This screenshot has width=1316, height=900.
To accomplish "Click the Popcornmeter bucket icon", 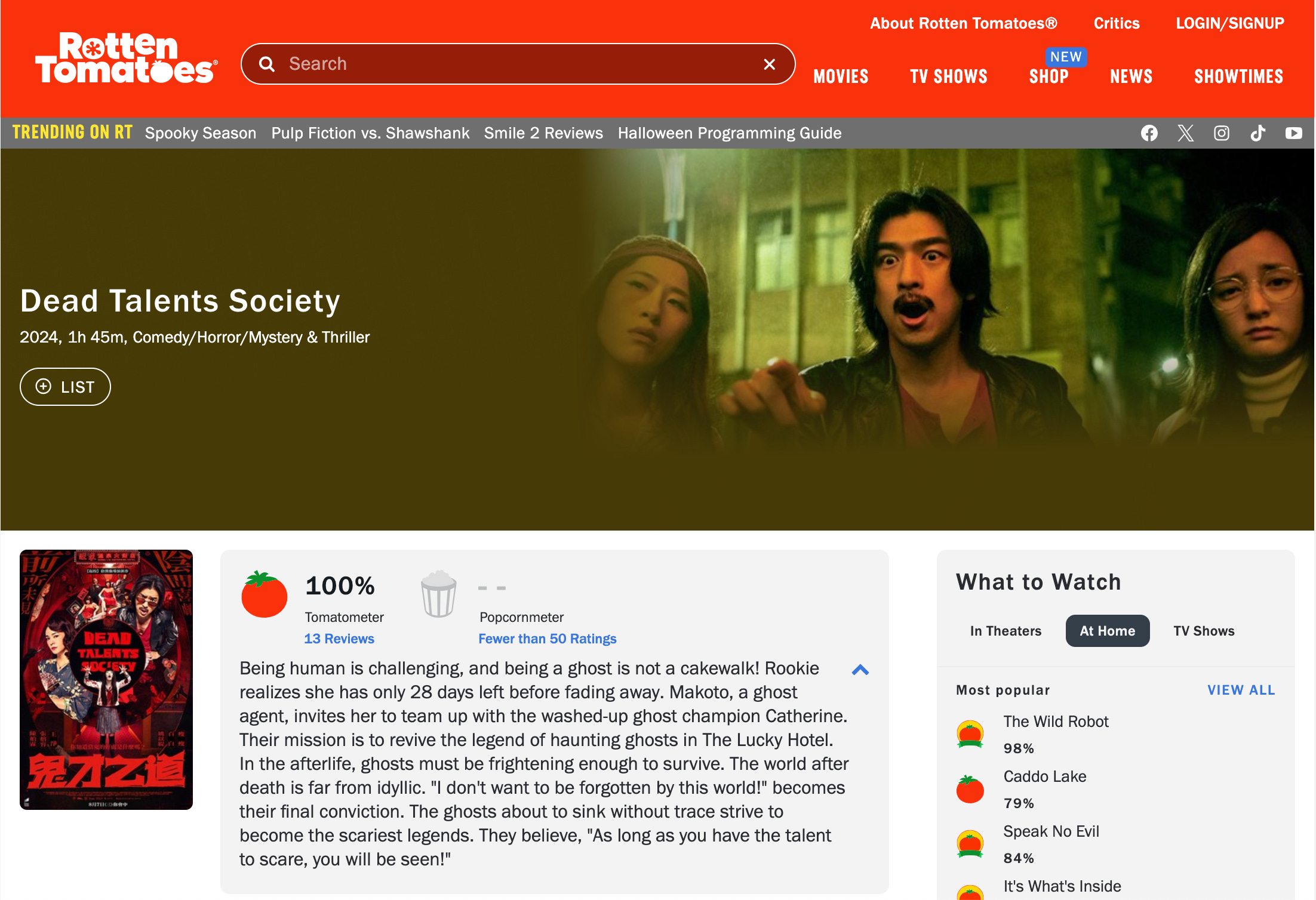I will click(x=439, y=594).
